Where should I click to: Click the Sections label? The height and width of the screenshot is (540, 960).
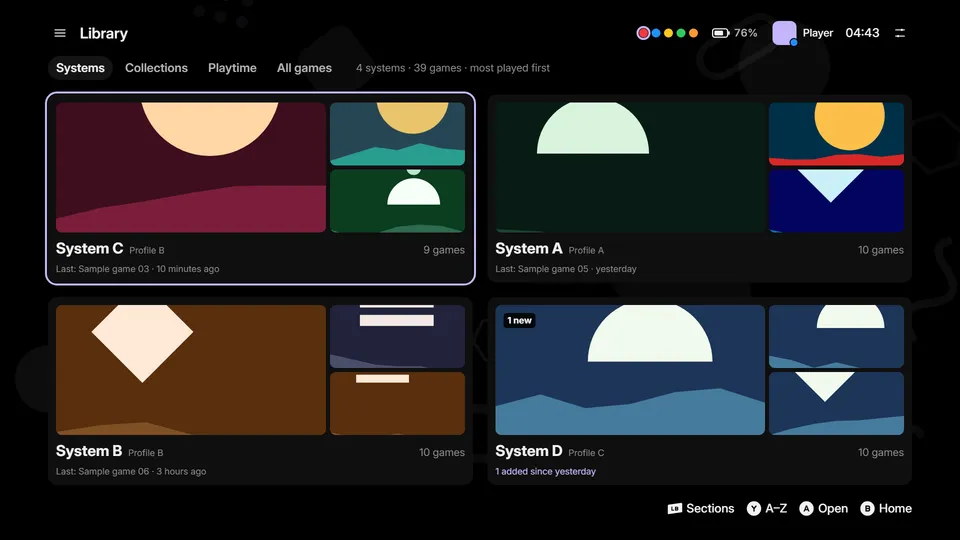(710, 509)
